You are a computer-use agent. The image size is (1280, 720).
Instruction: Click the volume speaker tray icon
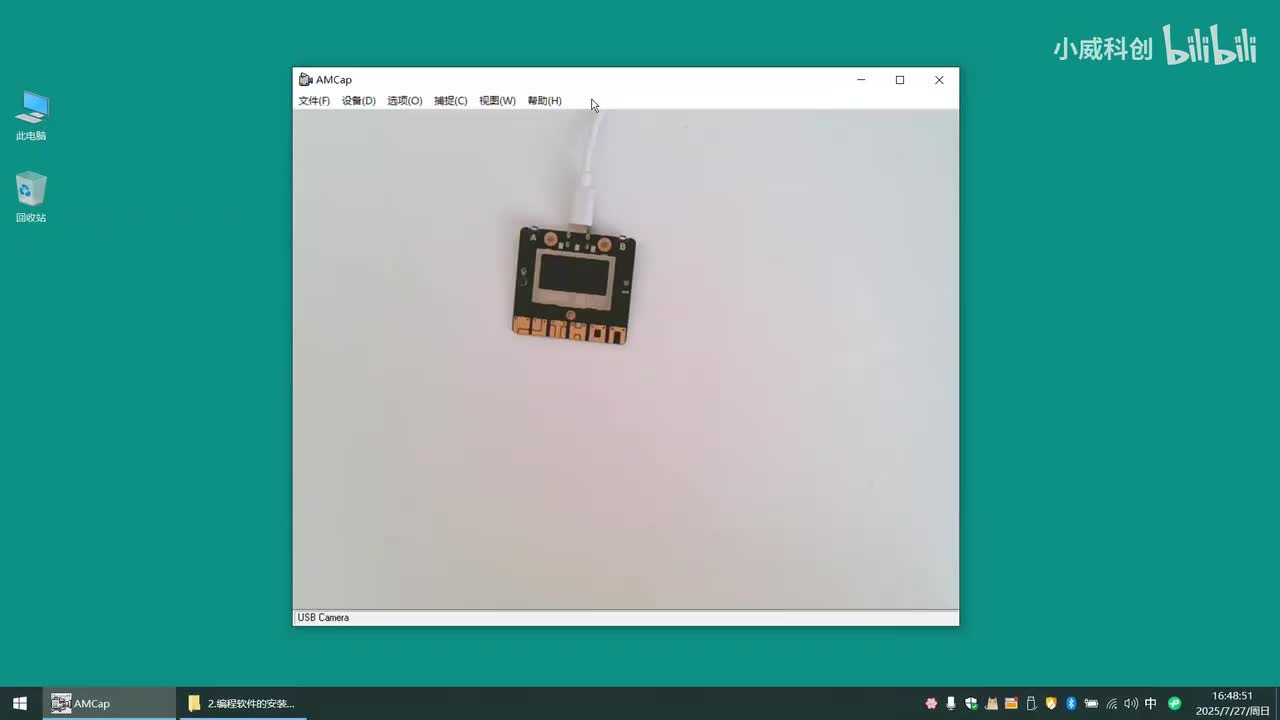(1131, 704)
